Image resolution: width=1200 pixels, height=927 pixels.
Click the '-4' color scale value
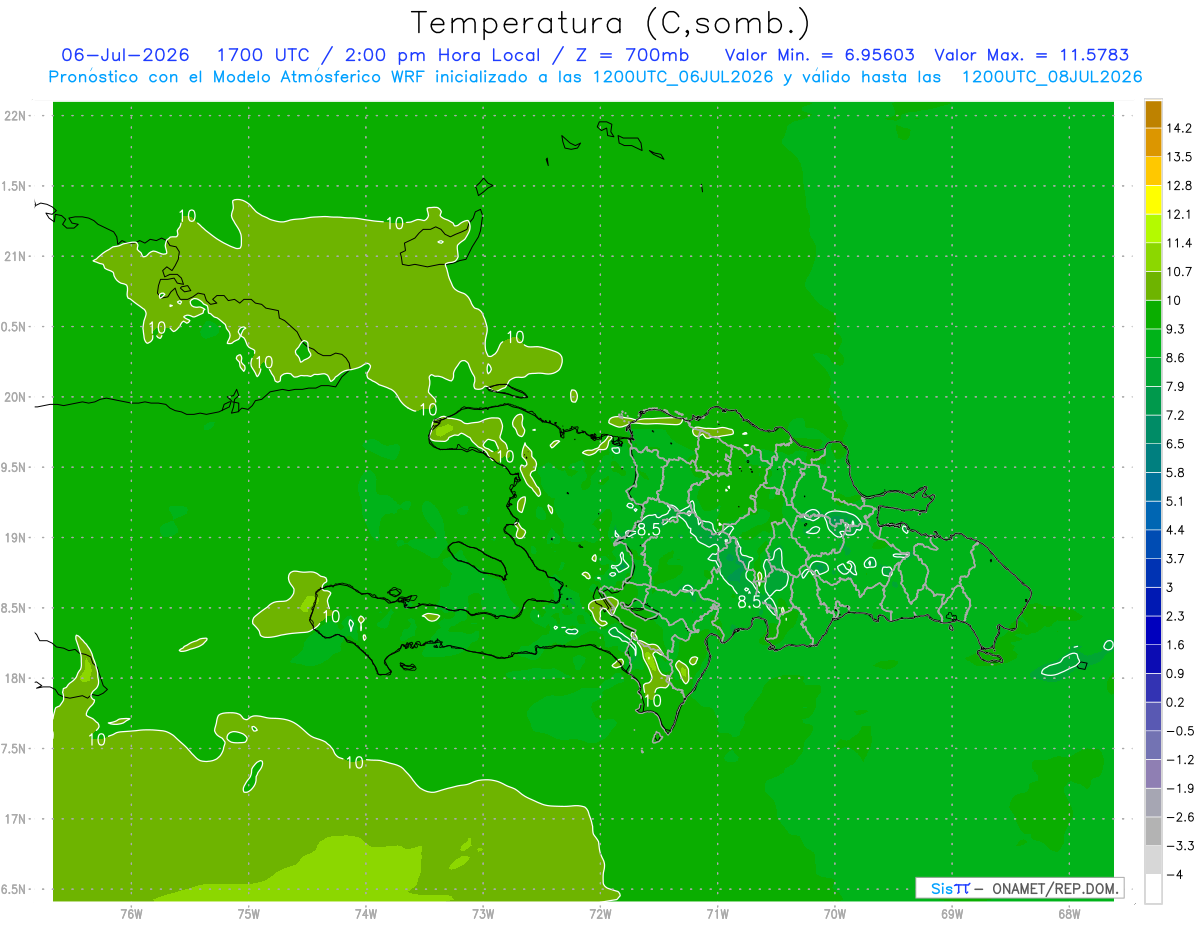pos(1174,875)
